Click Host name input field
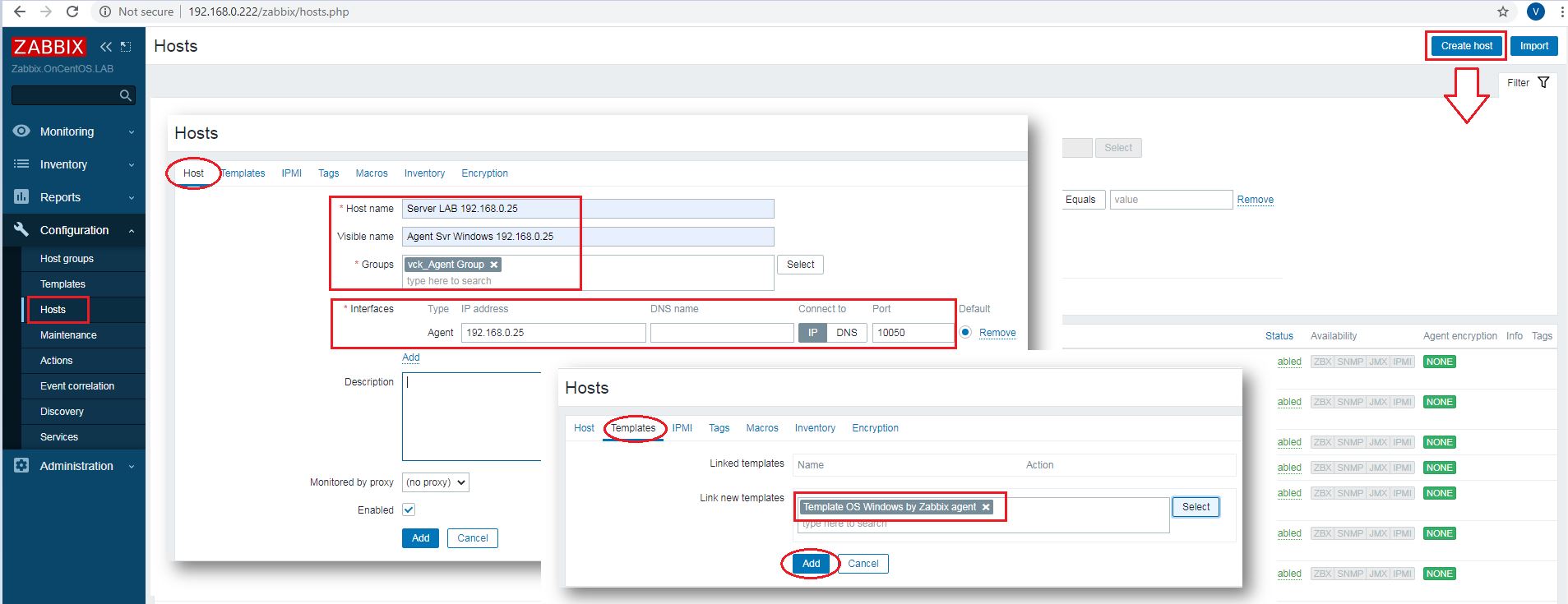This screenshot has height=604, width=1568. point(588,209)
